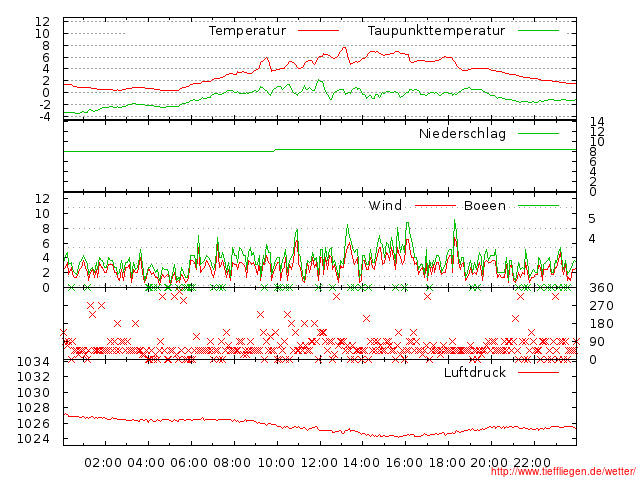Click the 1030 pressure axis value
The width and height of the screenshot is (640, 480).
(x=33, y=393)
